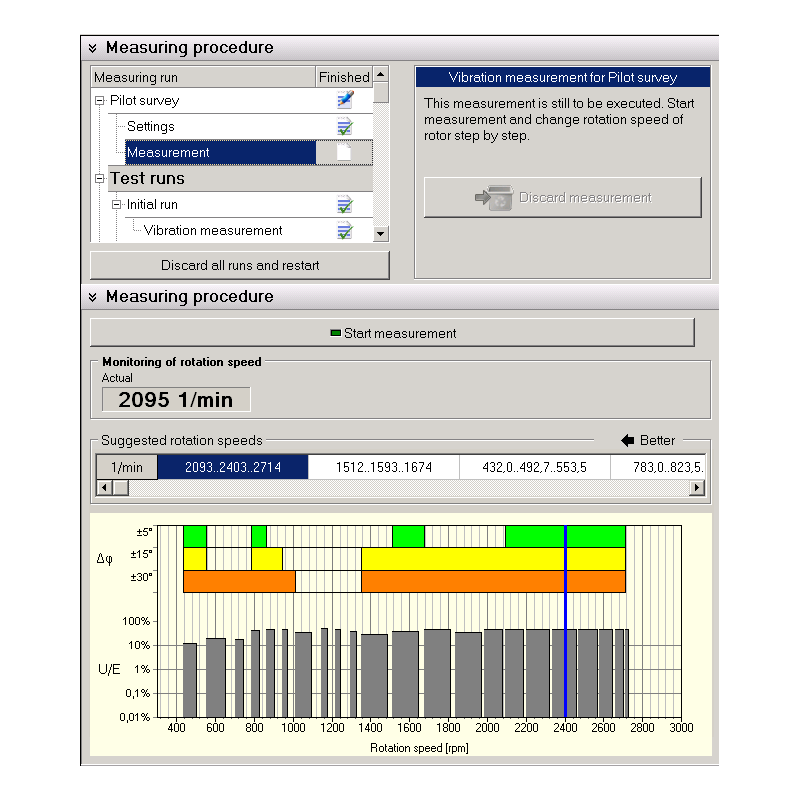Collapse the Test runs tree node
The image size is (800, 800).
tap(100, 179)
